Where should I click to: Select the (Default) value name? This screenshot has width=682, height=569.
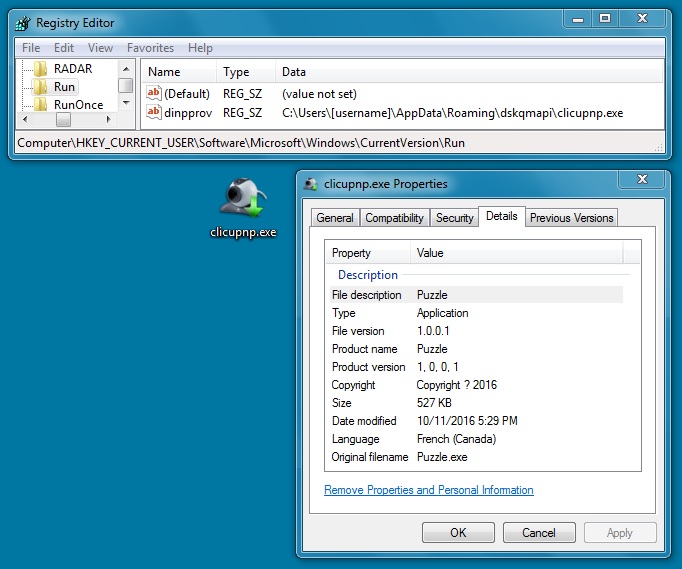[187, 94]
